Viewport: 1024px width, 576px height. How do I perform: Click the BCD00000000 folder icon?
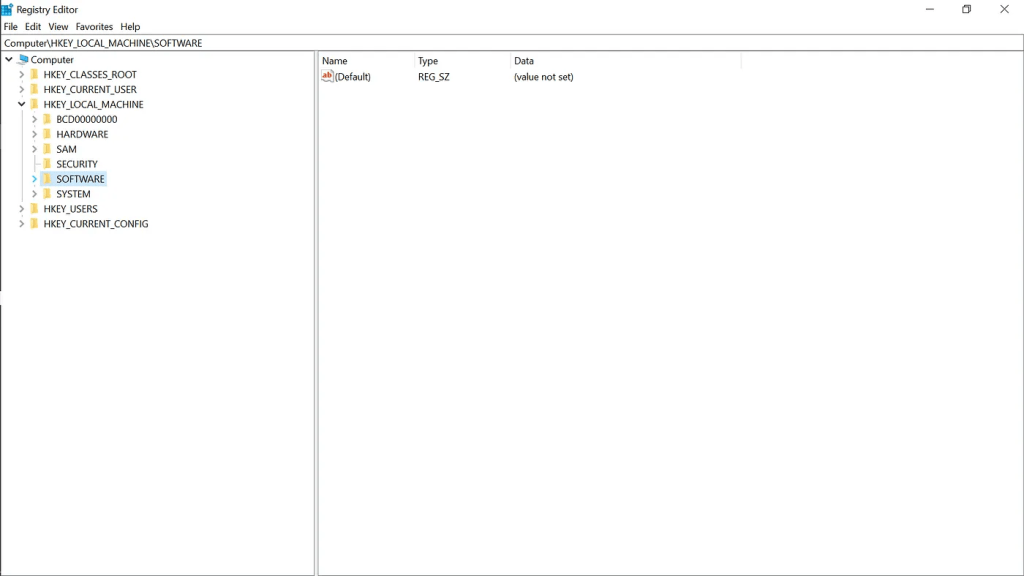tap(47, 119)
